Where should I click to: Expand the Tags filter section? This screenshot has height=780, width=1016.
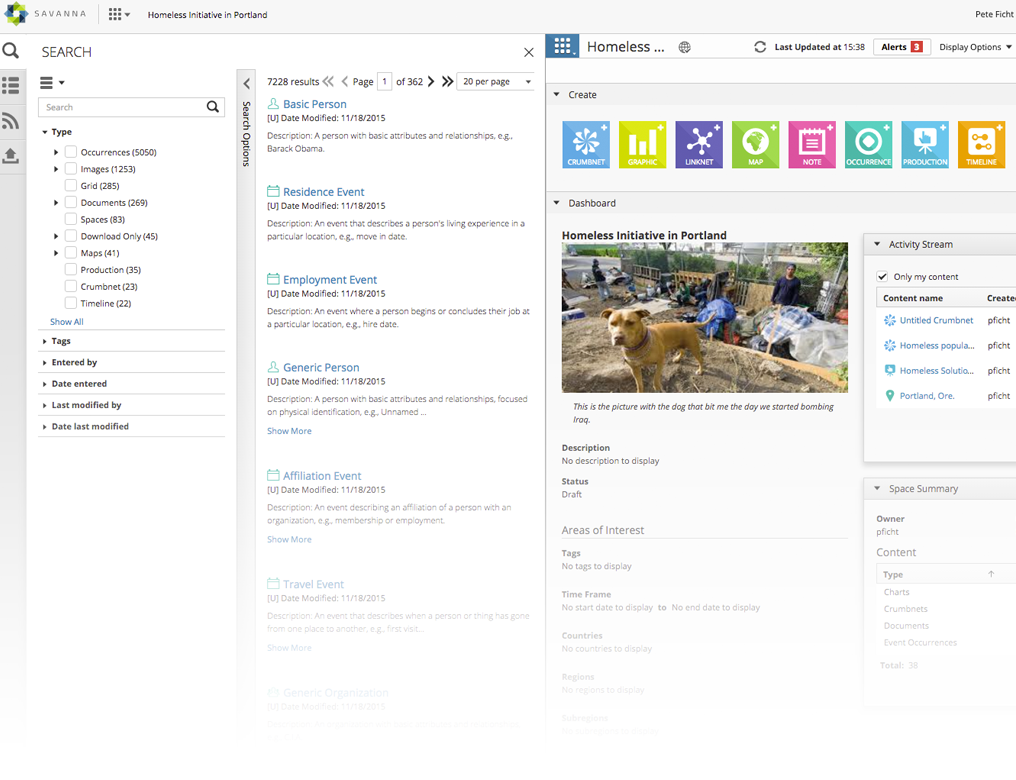click(x=45, y=341)
